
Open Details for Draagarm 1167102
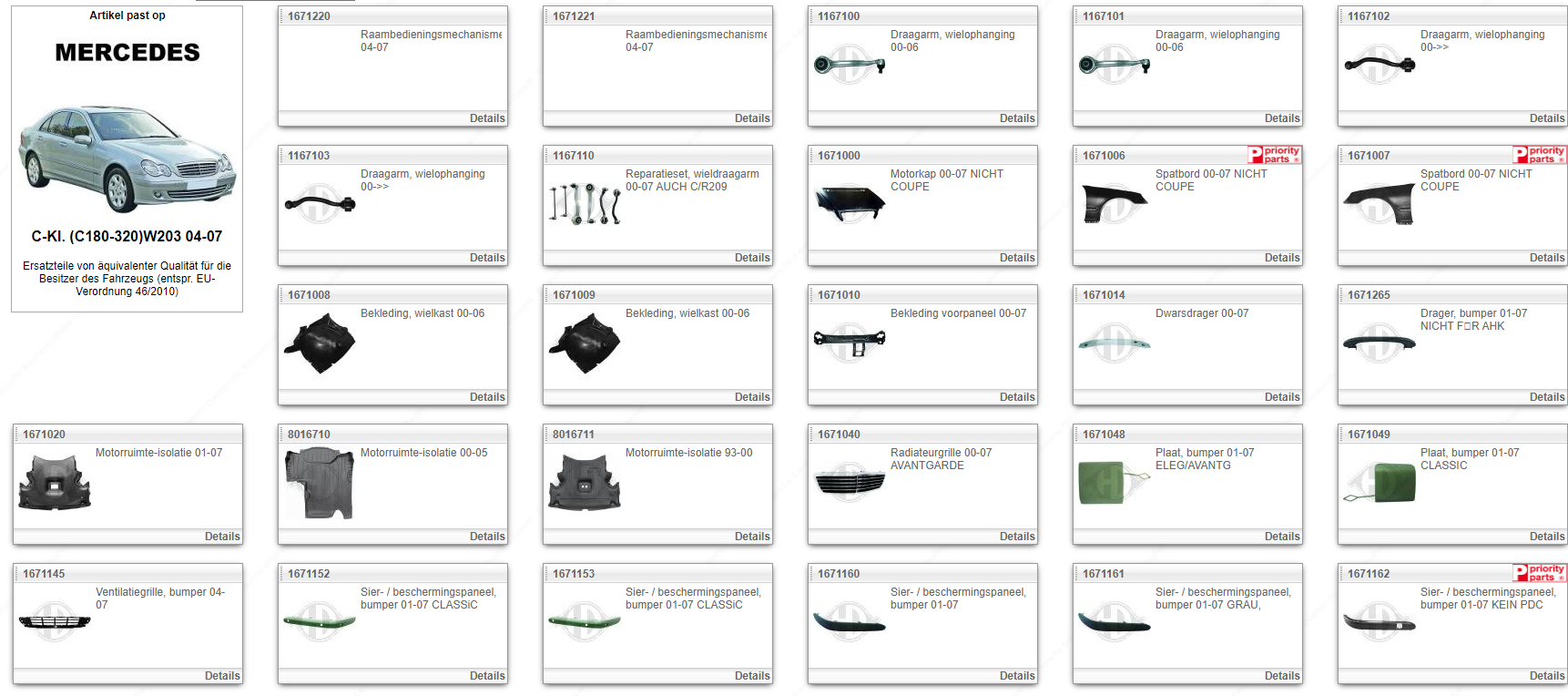[1547, 118]
